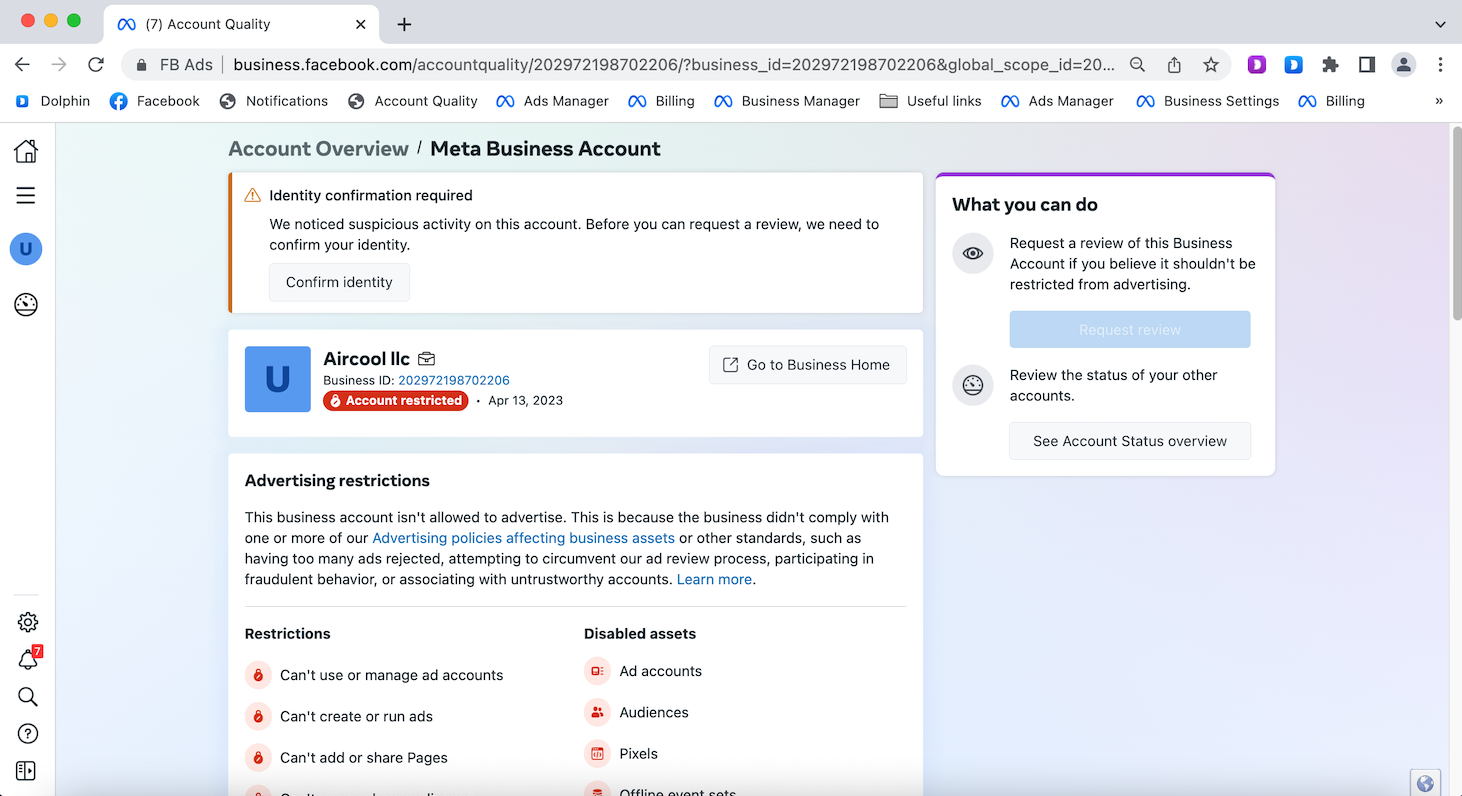Click the page vertical scrollbar
The height and width of the screenshot is (796, 1462).
pyautogui.click(x=1455, y=222)
